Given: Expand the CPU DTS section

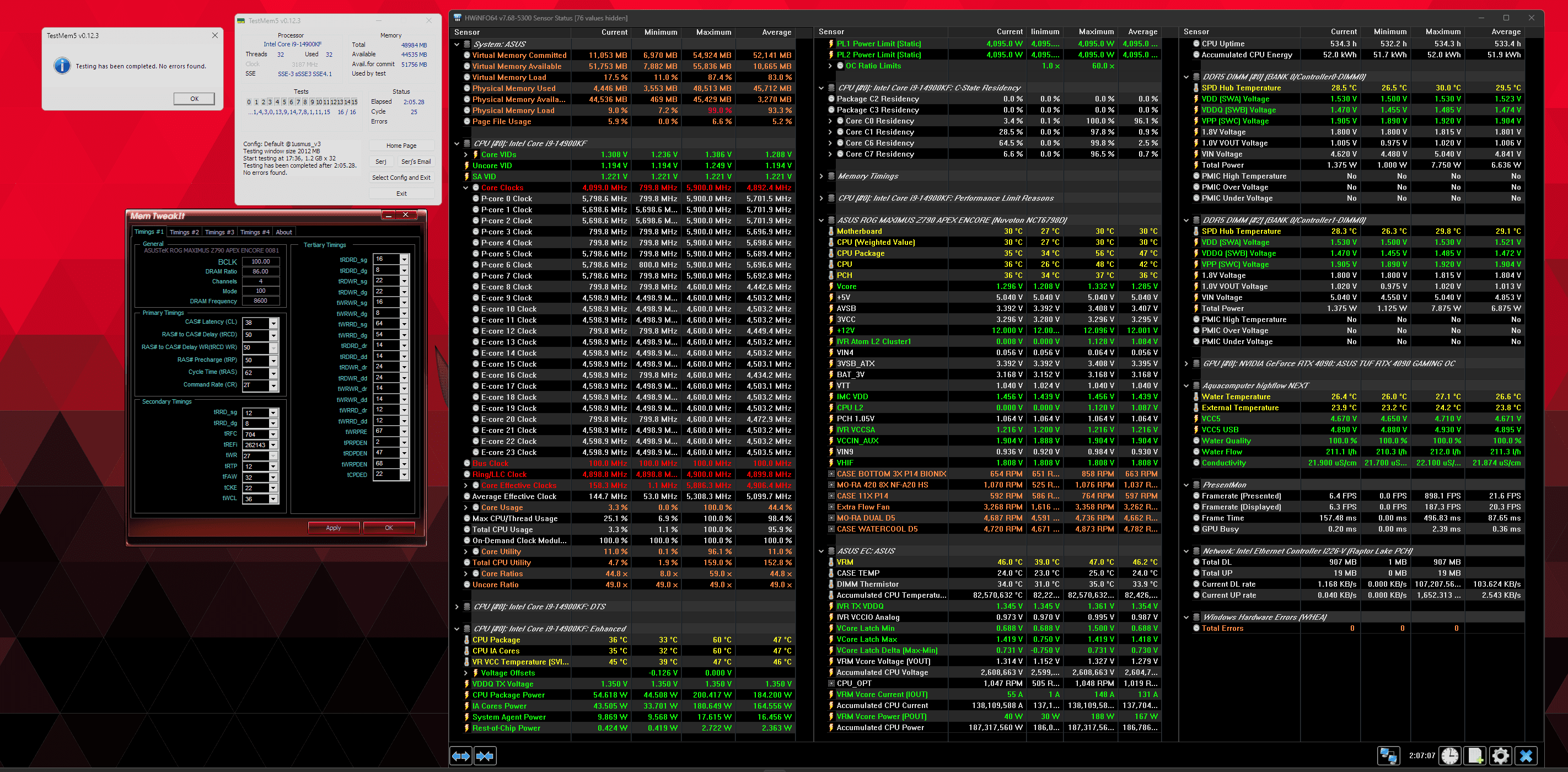Looking at the screenshot, I should click(457, 607).
